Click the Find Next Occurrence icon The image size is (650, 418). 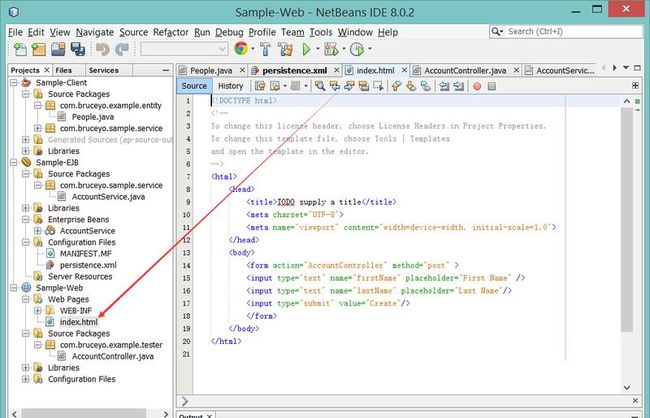click(349, 86)
